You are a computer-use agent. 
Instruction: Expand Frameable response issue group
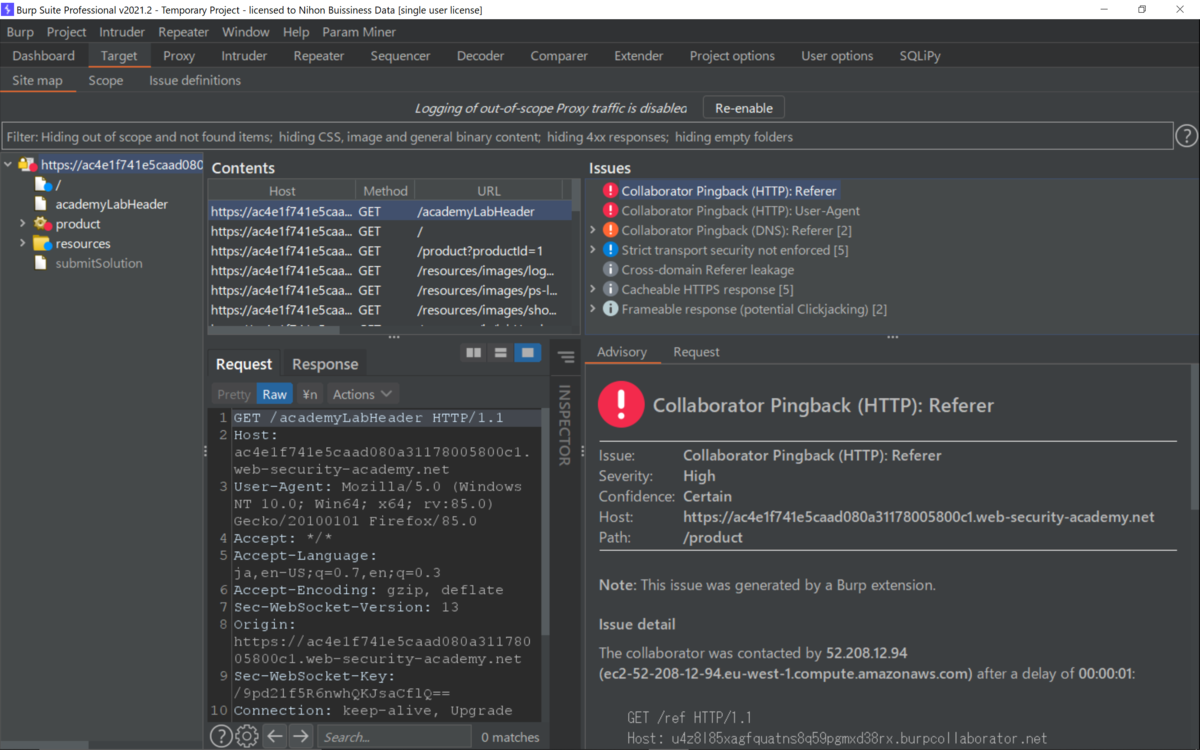coord(593,309)
